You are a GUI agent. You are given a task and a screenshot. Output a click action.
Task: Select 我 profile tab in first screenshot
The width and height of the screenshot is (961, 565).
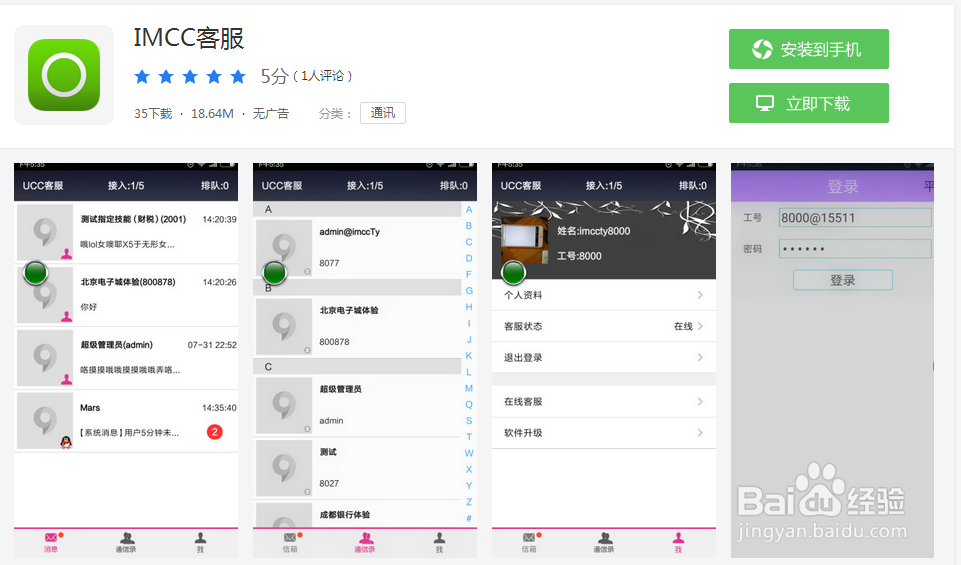click(200, 542)
